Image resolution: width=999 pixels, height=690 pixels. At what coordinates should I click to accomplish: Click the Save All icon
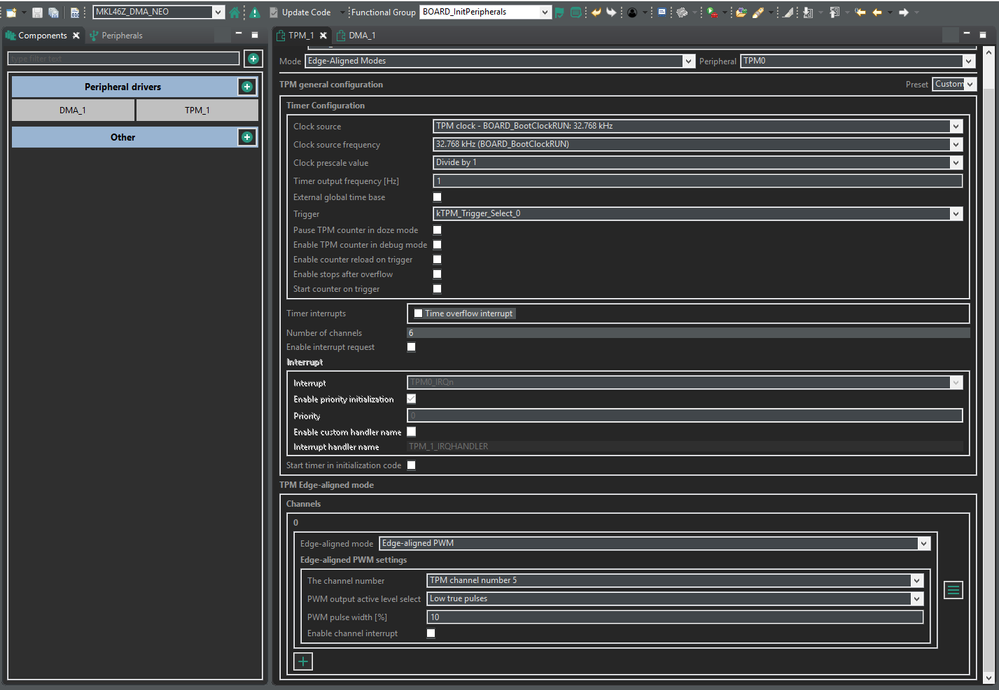54,12
